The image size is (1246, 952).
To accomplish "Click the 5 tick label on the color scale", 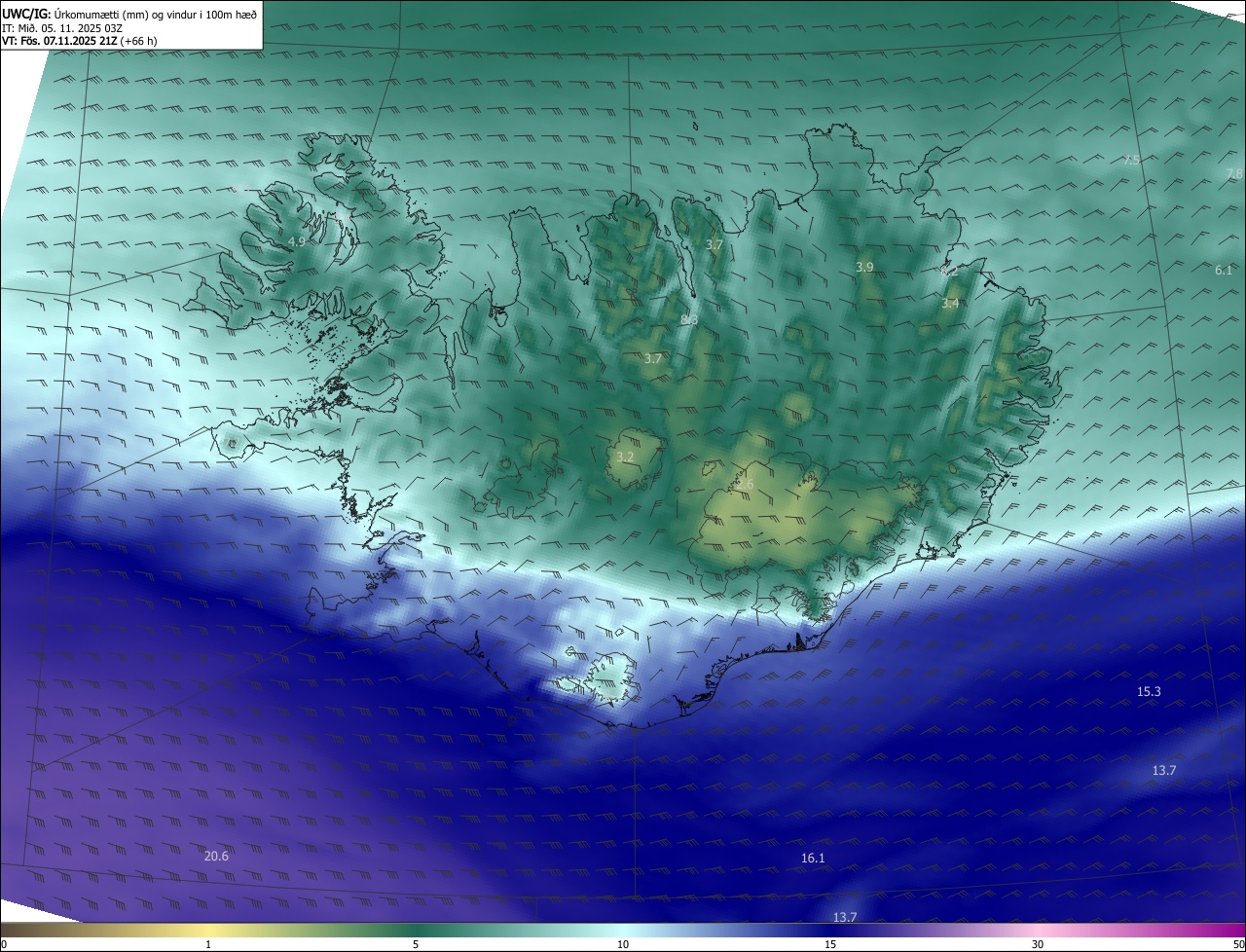I will 416,944.
